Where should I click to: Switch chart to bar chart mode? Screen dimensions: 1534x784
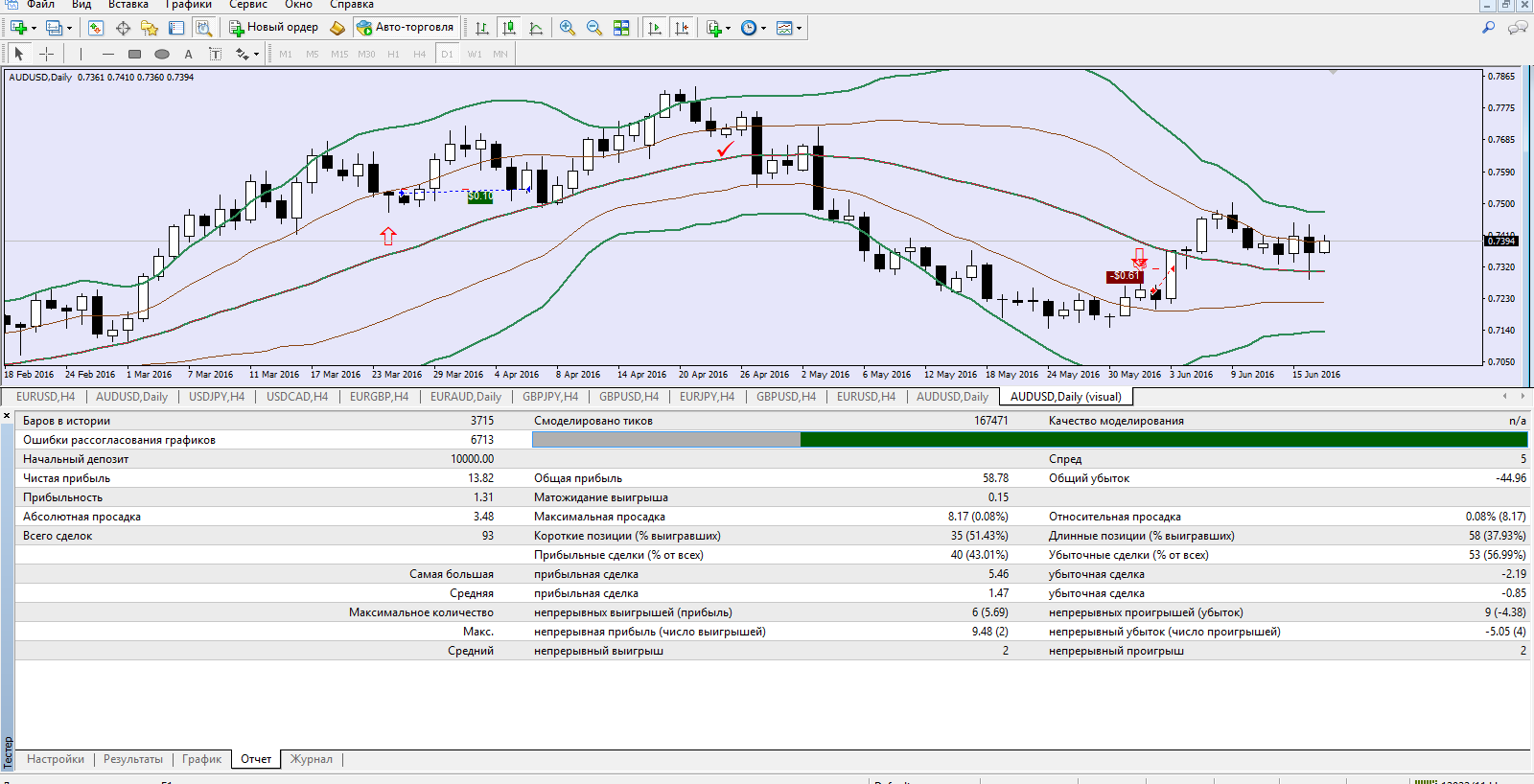click(x=482, y=28)
